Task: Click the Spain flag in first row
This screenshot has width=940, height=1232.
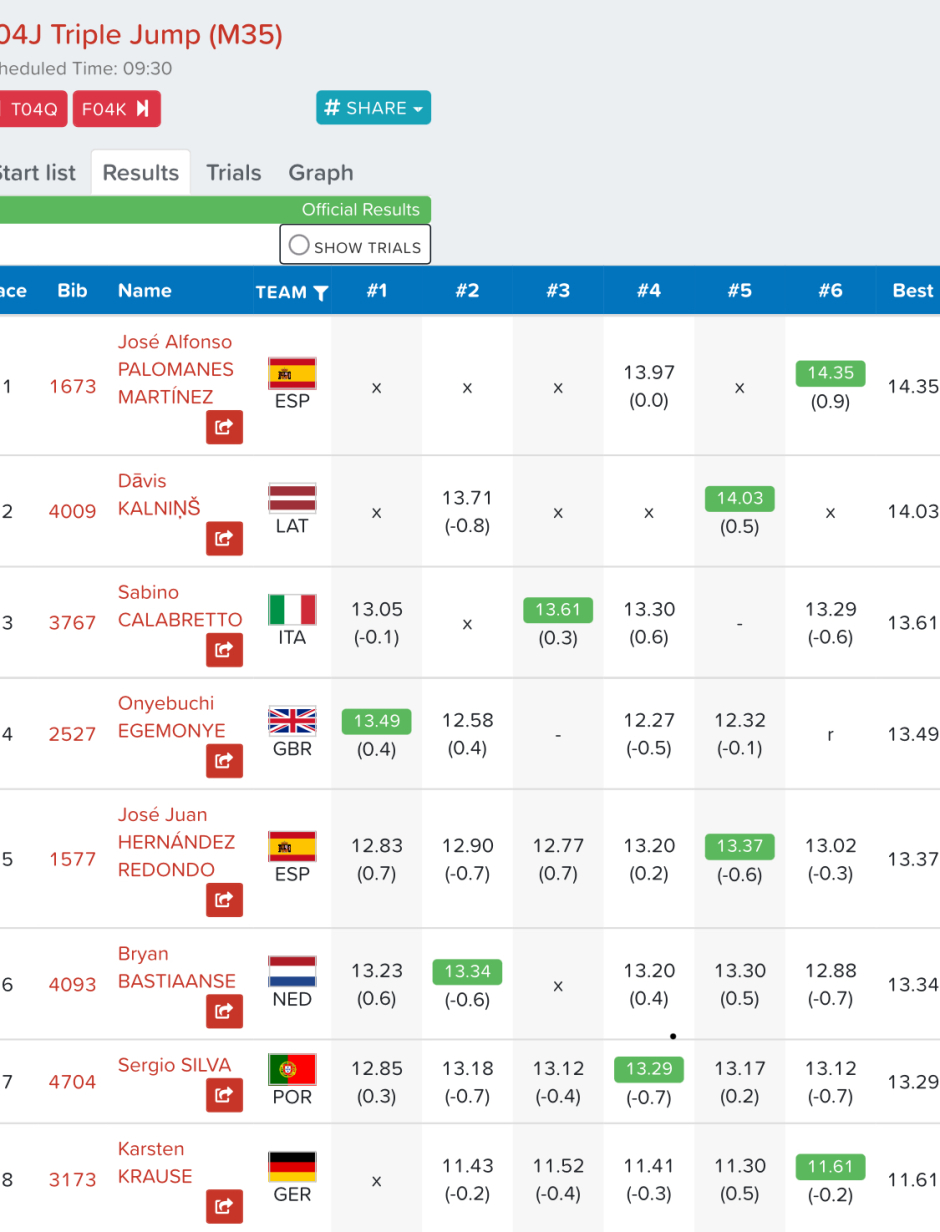Action: click(x=292, y=373)
